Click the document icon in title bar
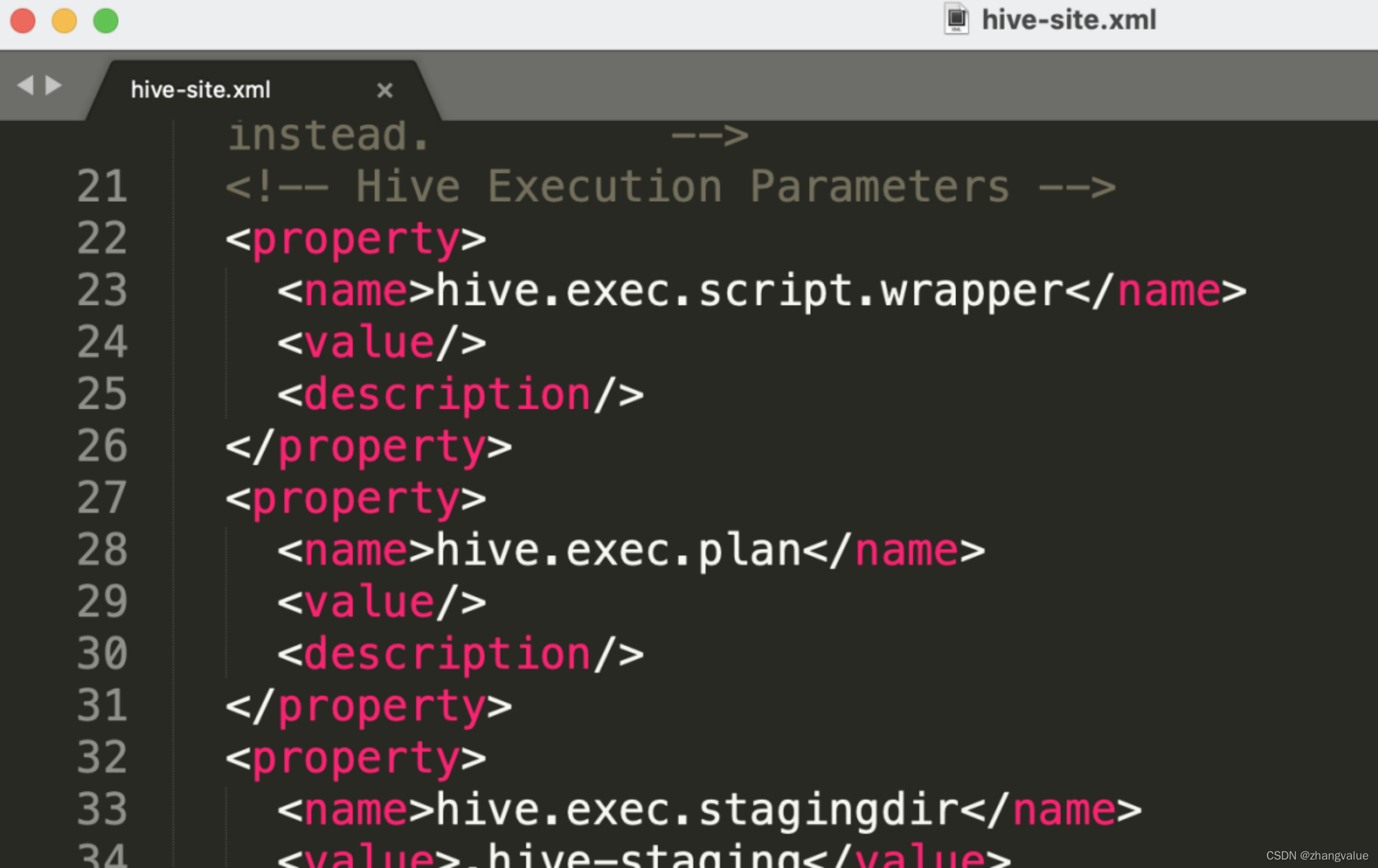The height and width of the screenshot is (868, 1378). click(956, 19)
